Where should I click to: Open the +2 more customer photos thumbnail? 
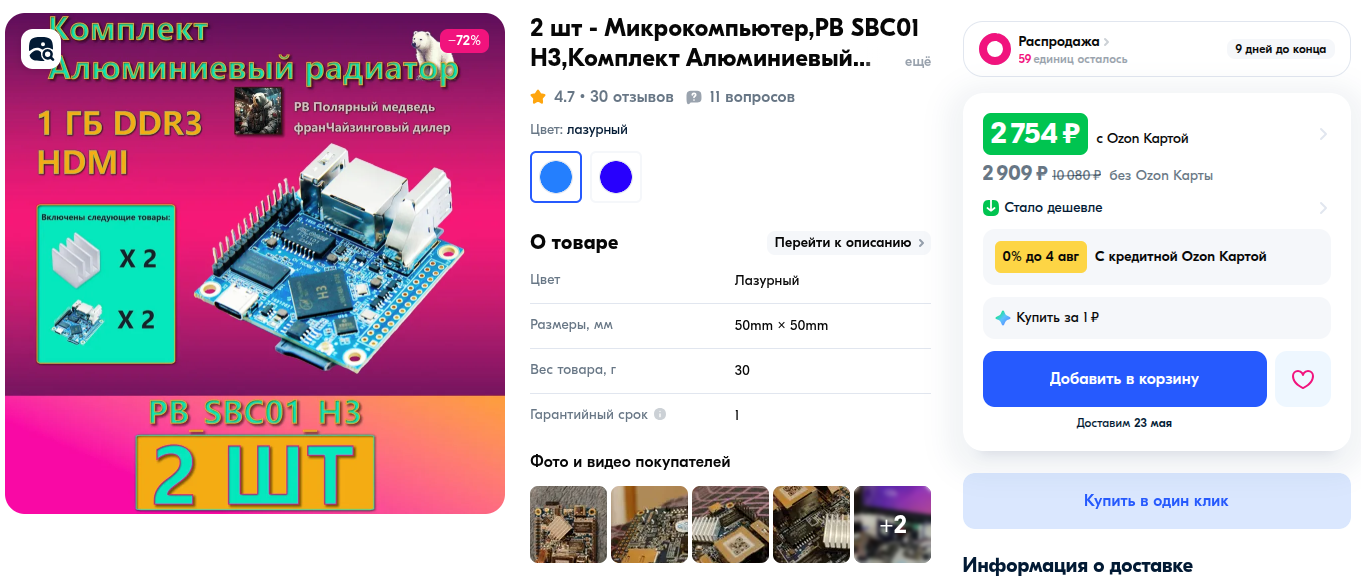tap(892, 524)
